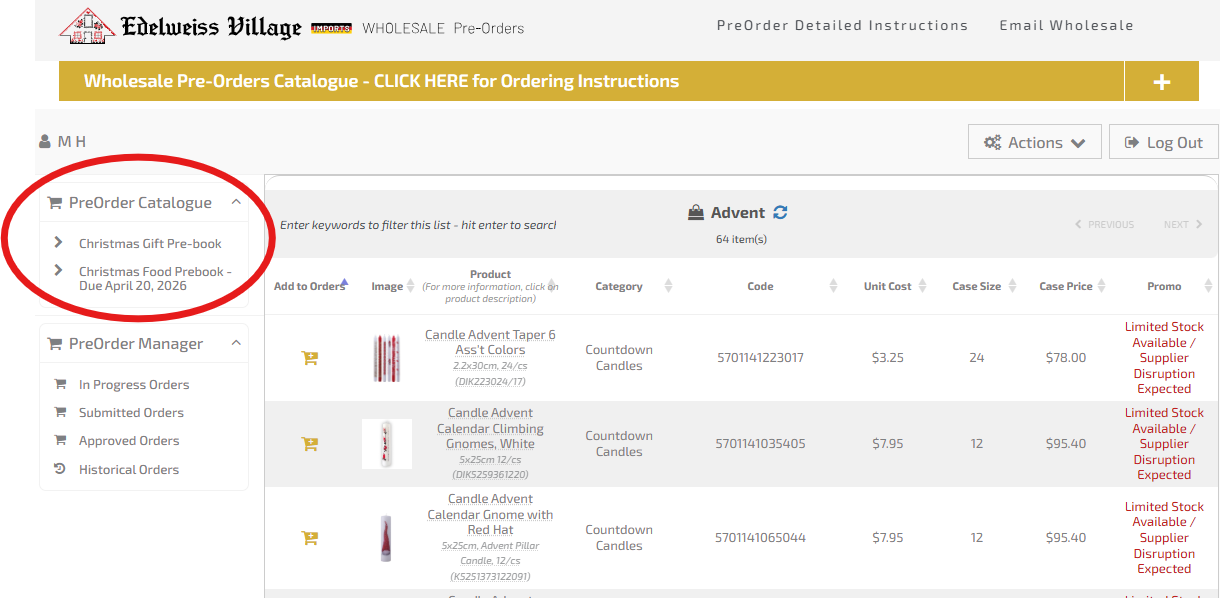
Task: Click the M H user profile icon
Action: (x=45, y=142)
